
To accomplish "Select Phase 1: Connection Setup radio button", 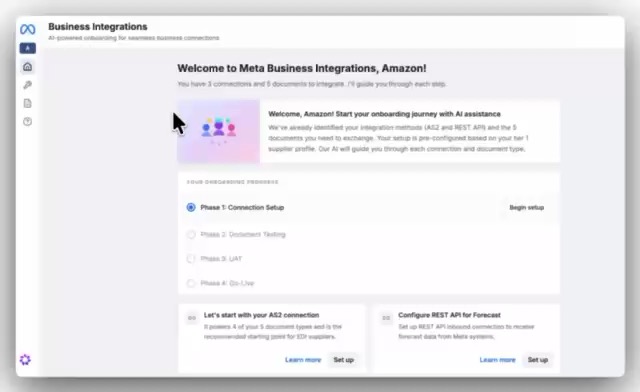I will (191, 207).
